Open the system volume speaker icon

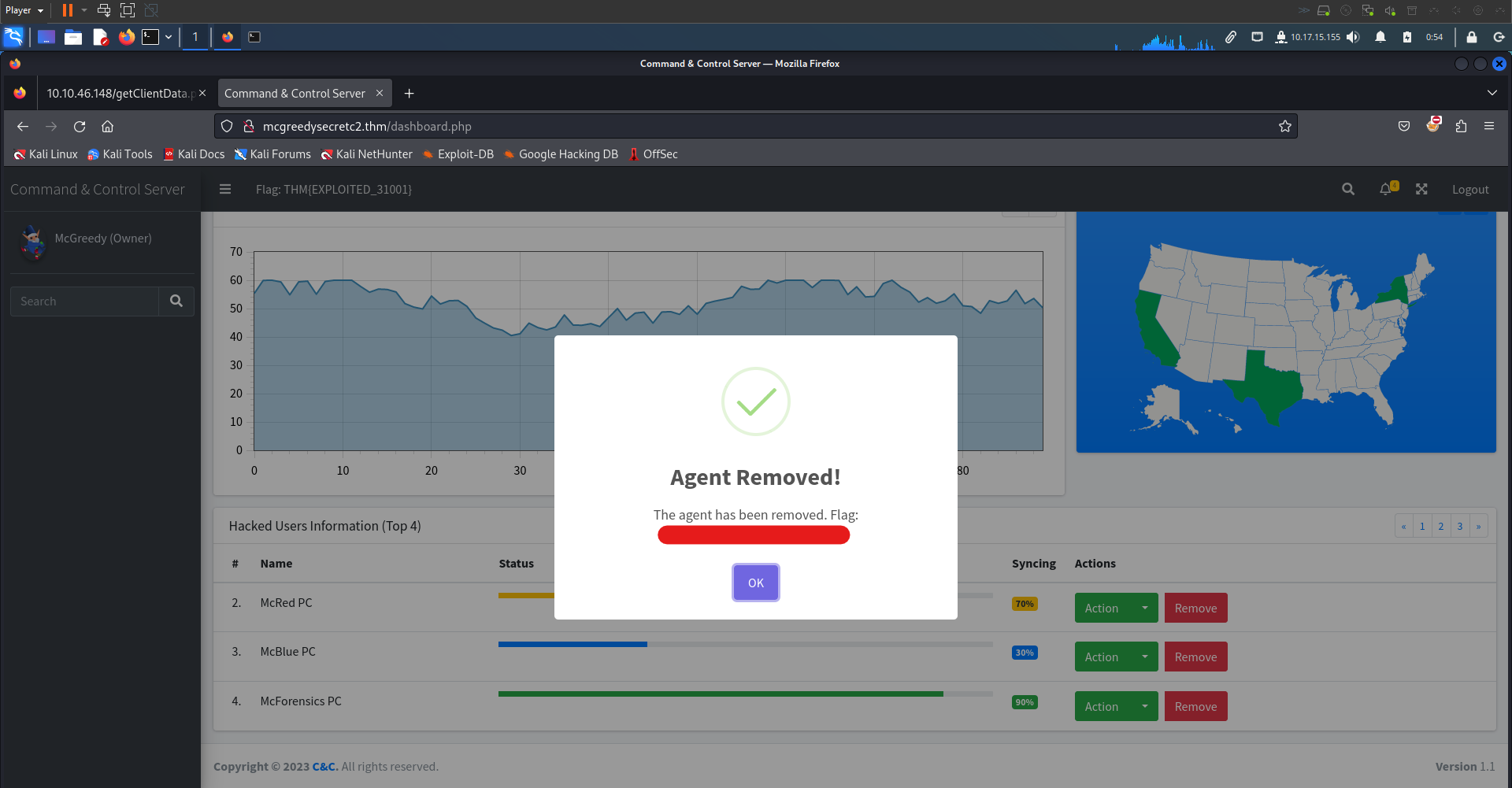(1353, 37)
